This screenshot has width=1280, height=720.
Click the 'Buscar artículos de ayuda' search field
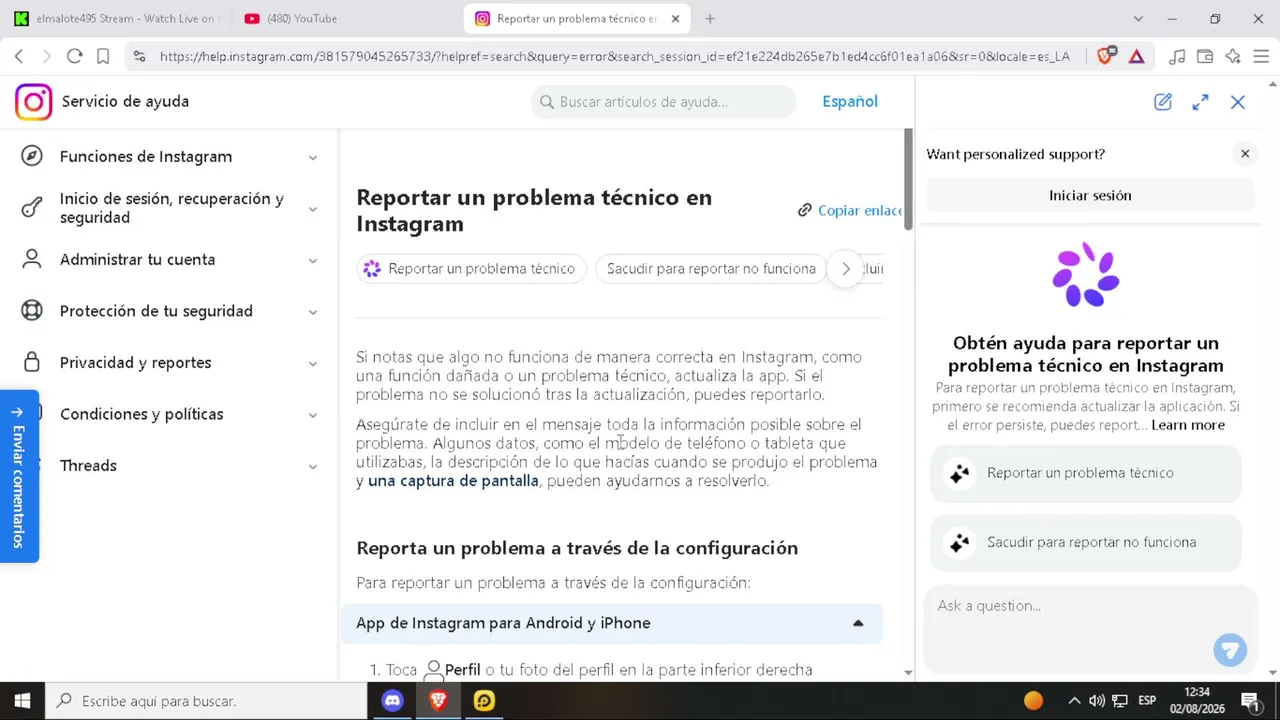click(x=663, y=102)
